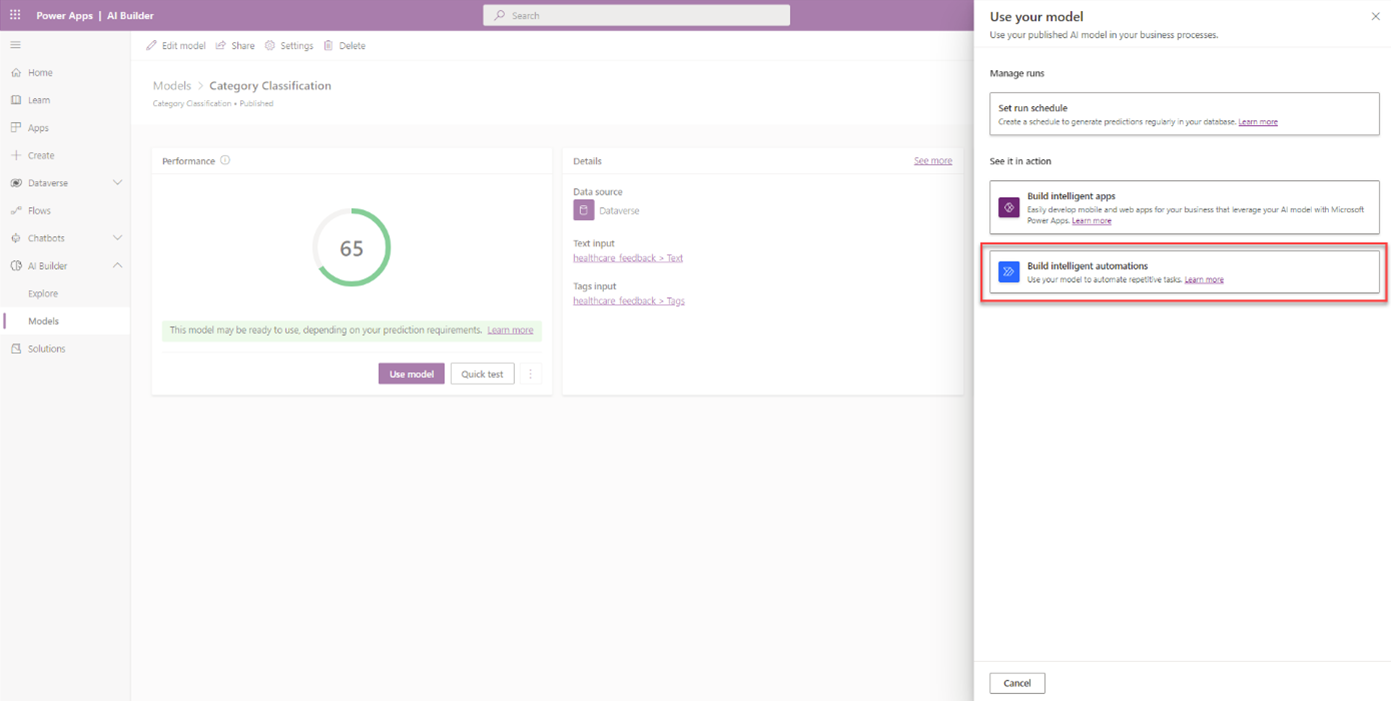The height and width of the screenshot is (701, 1391).
Task: Close the Use your model panel
Action: click(x=1376, y=16)
